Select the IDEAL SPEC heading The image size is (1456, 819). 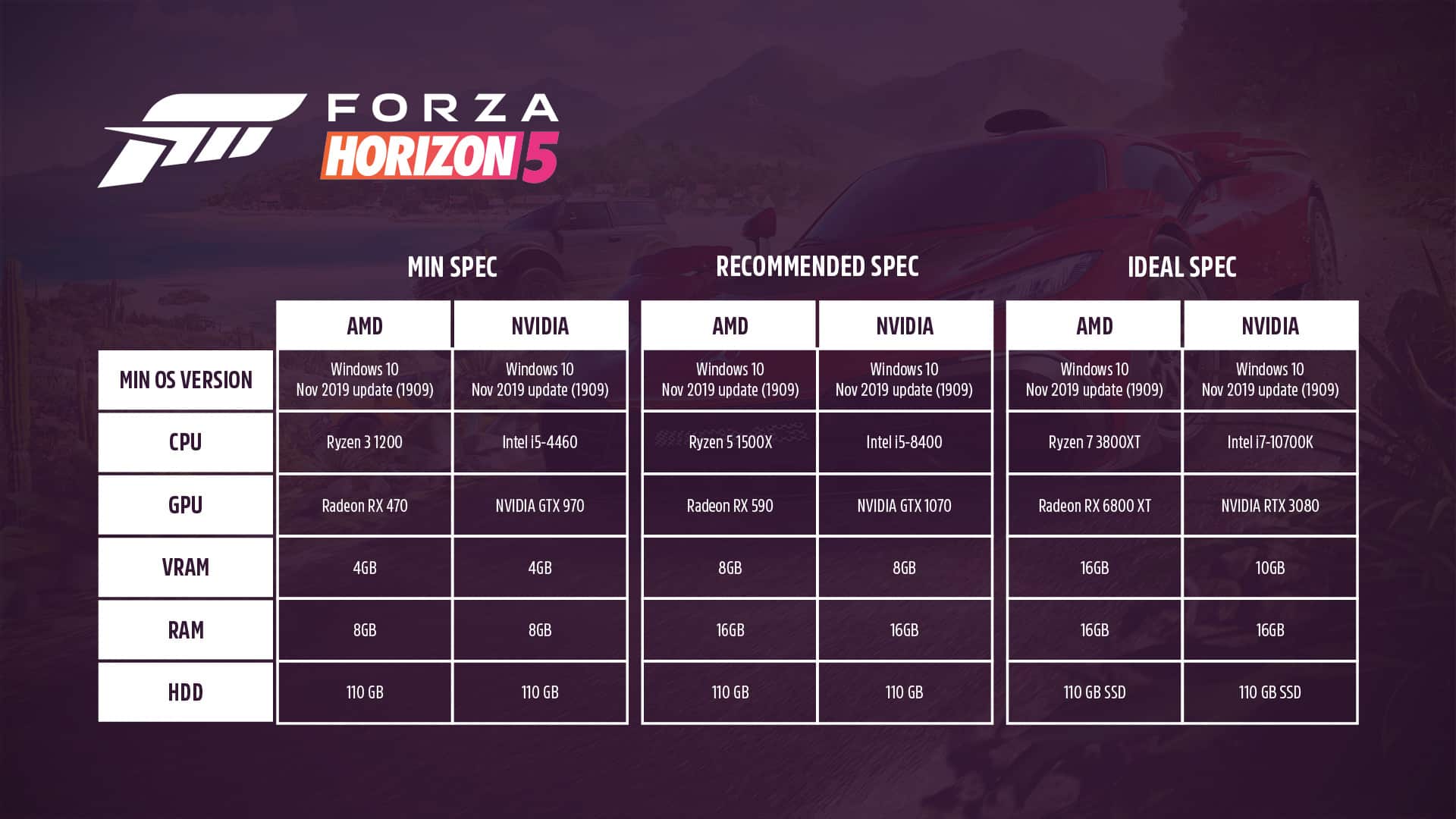click(x=1181, y=267)
